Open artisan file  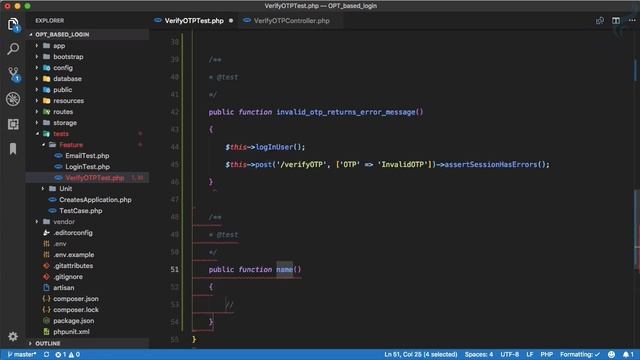coord(64,288)
